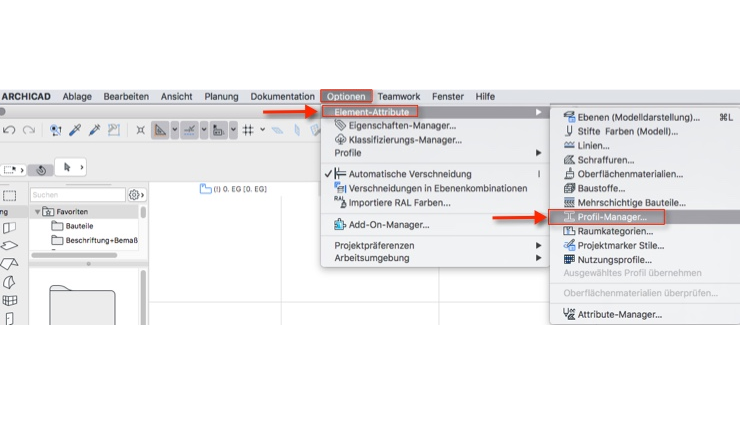
Task: Choose Verschneidungen in Ebenenkombinationen
Action: click(435, 188)
